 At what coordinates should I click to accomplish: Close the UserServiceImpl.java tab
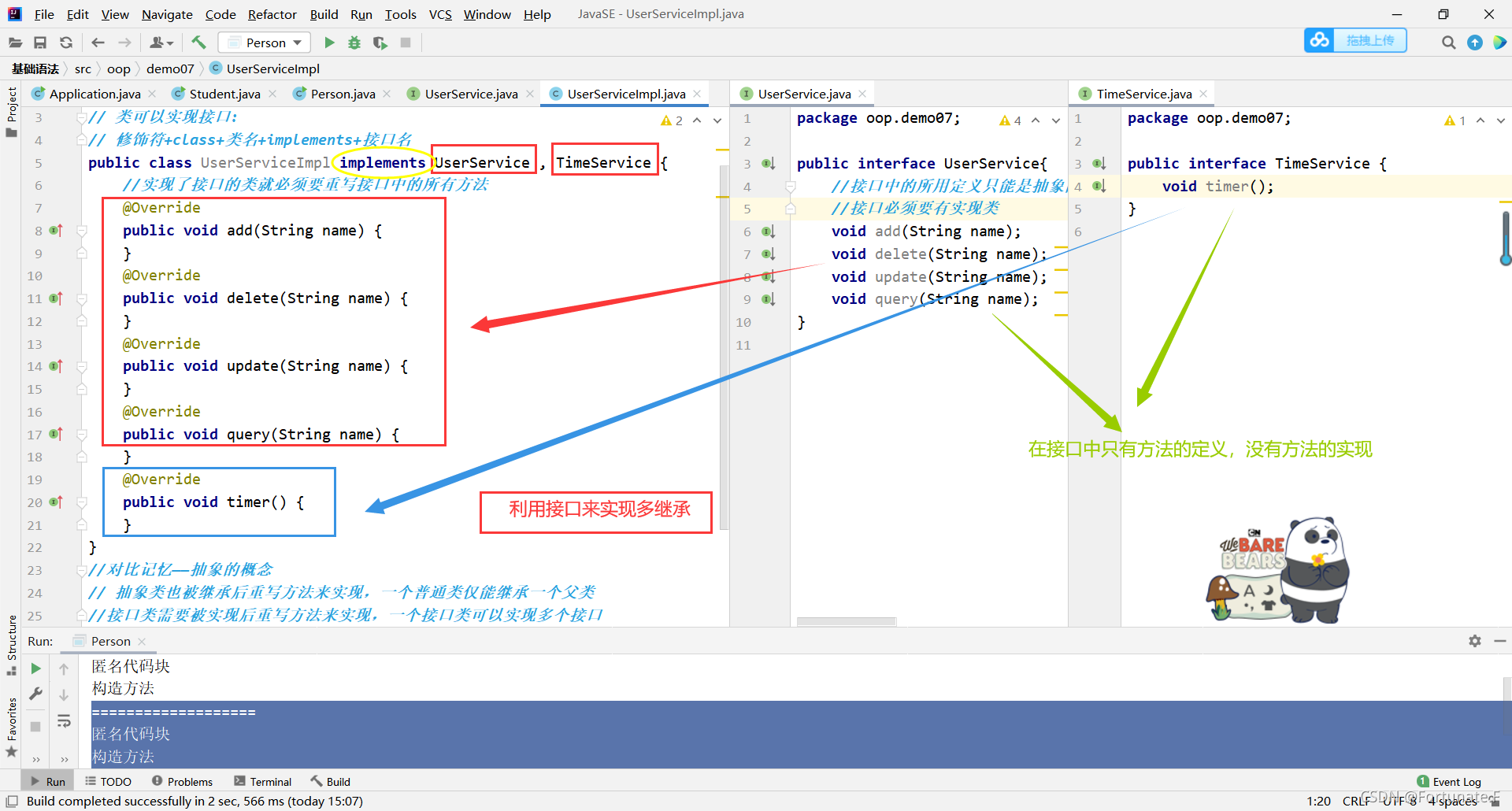coord(697,94)
